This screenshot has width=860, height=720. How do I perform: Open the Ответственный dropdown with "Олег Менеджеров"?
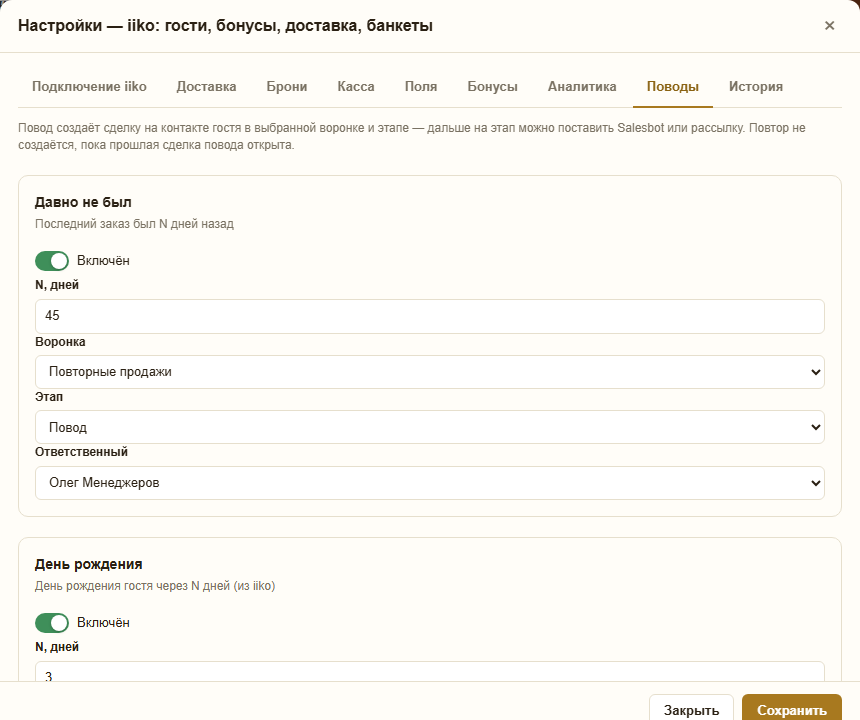click(429, 483)
